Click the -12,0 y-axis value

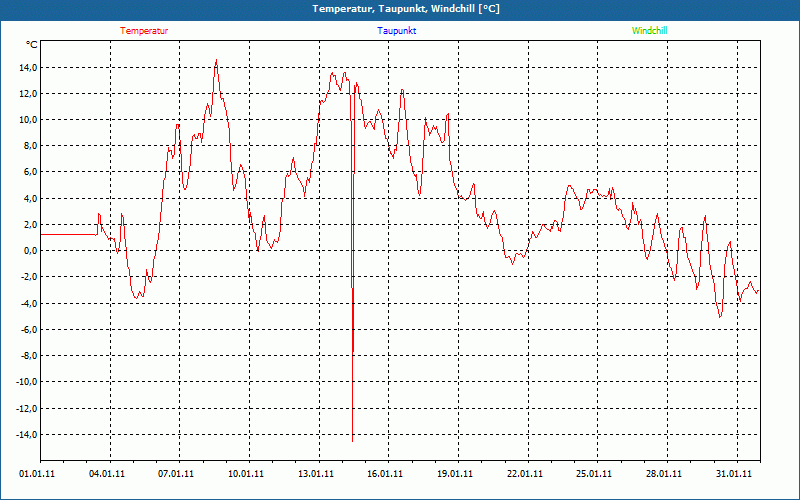(x=27, y=409)
